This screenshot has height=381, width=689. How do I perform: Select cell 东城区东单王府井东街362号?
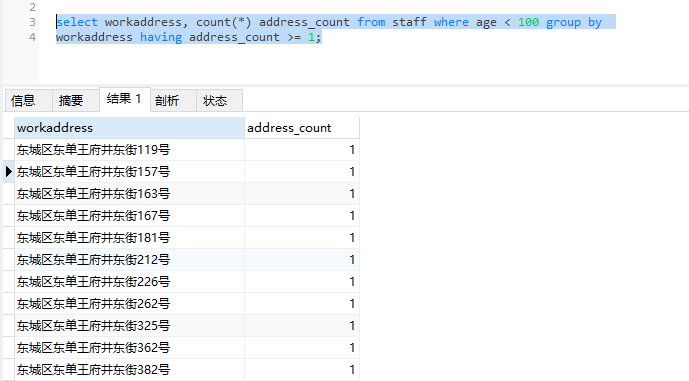[x=129, y=348]
